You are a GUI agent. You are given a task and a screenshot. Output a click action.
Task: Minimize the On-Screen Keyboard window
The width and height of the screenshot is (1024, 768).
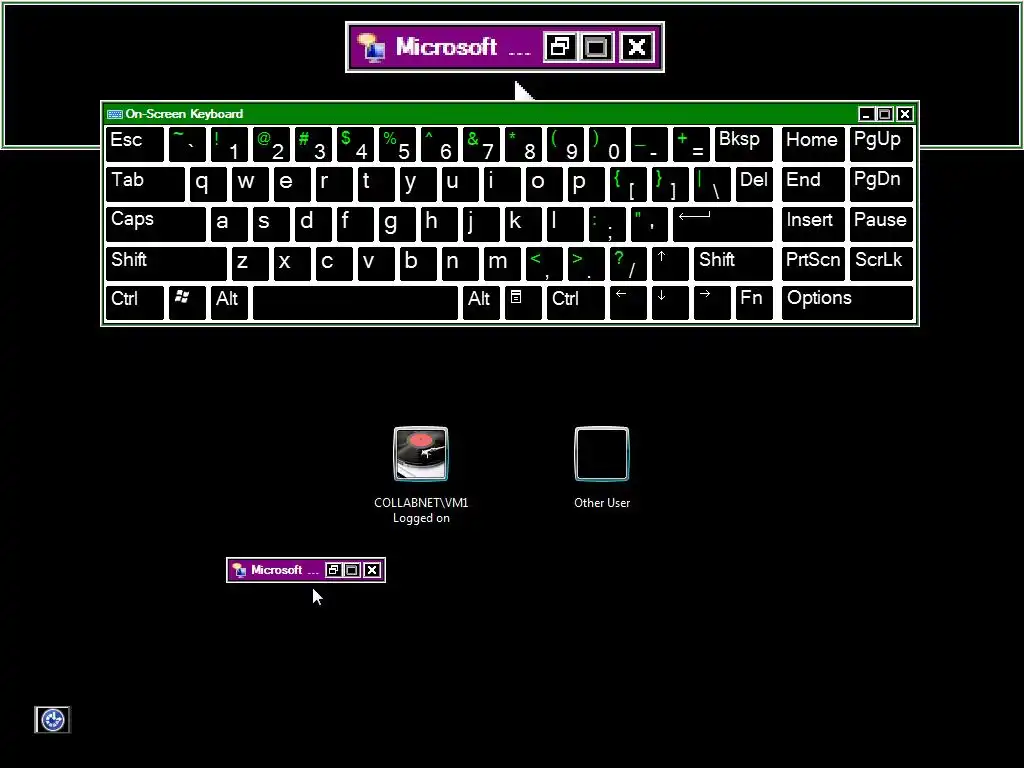click(866, 114)
